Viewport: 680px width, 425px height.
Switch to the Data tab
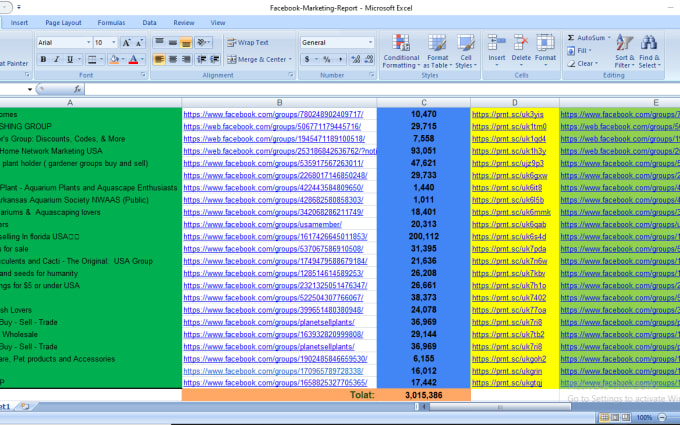click(x=149, y=23)
